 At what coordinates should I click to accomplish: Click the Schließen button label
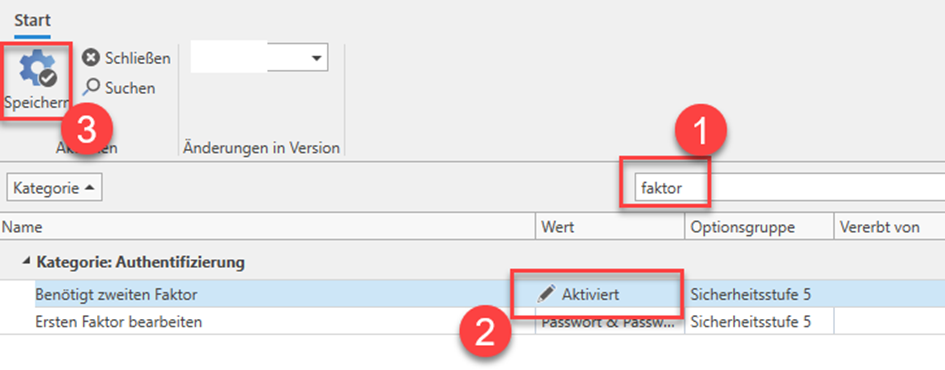(x=137, y=58)
